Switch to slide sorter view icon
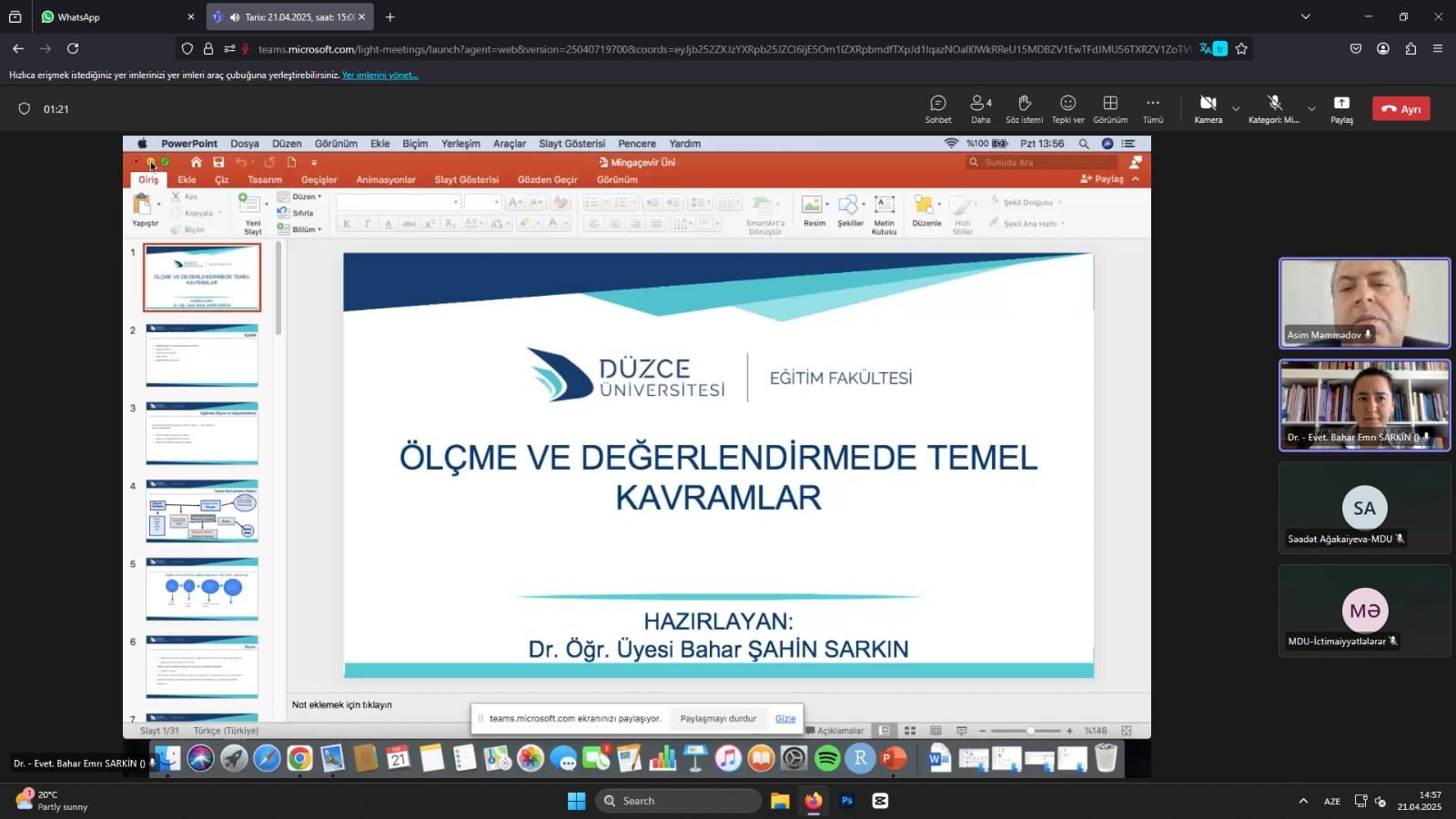This screenshot has height=819, width=1456. click(910, 731)
